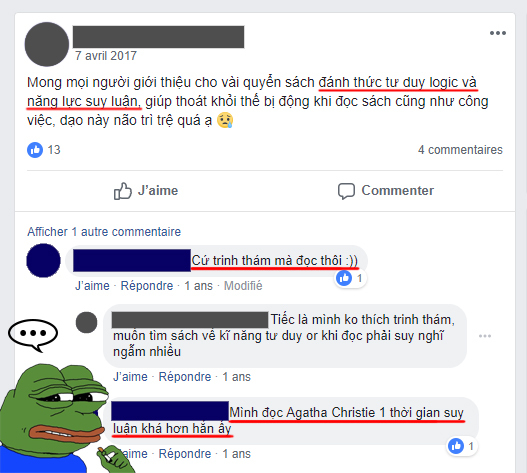Click Répondre under the 'Cứ trinh thám' comment
This screenshot has height=473, width=527.
coord(147,286)
